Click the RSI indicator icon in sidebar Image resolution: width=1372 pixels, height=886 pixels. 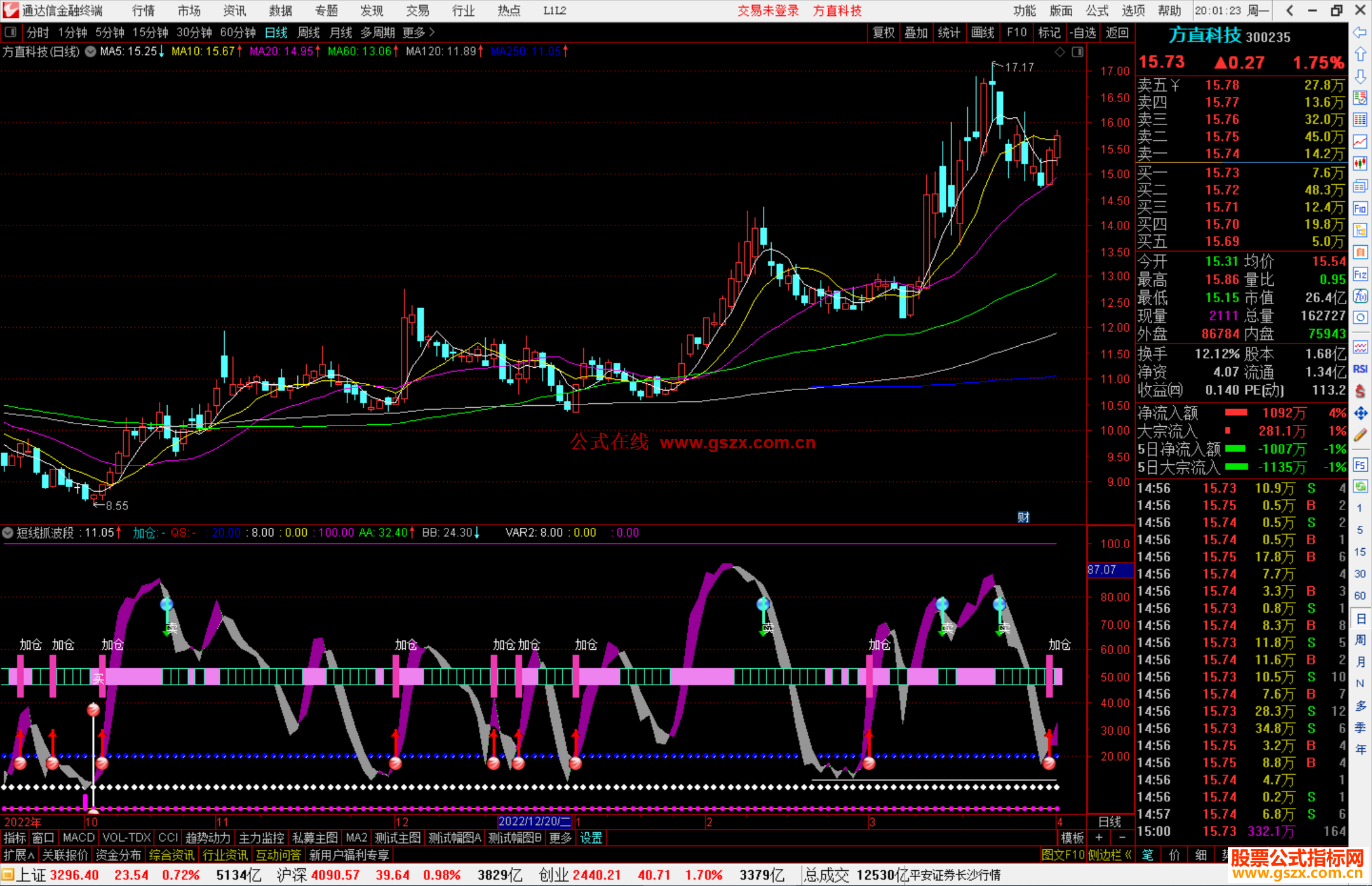click(1360, 369)
